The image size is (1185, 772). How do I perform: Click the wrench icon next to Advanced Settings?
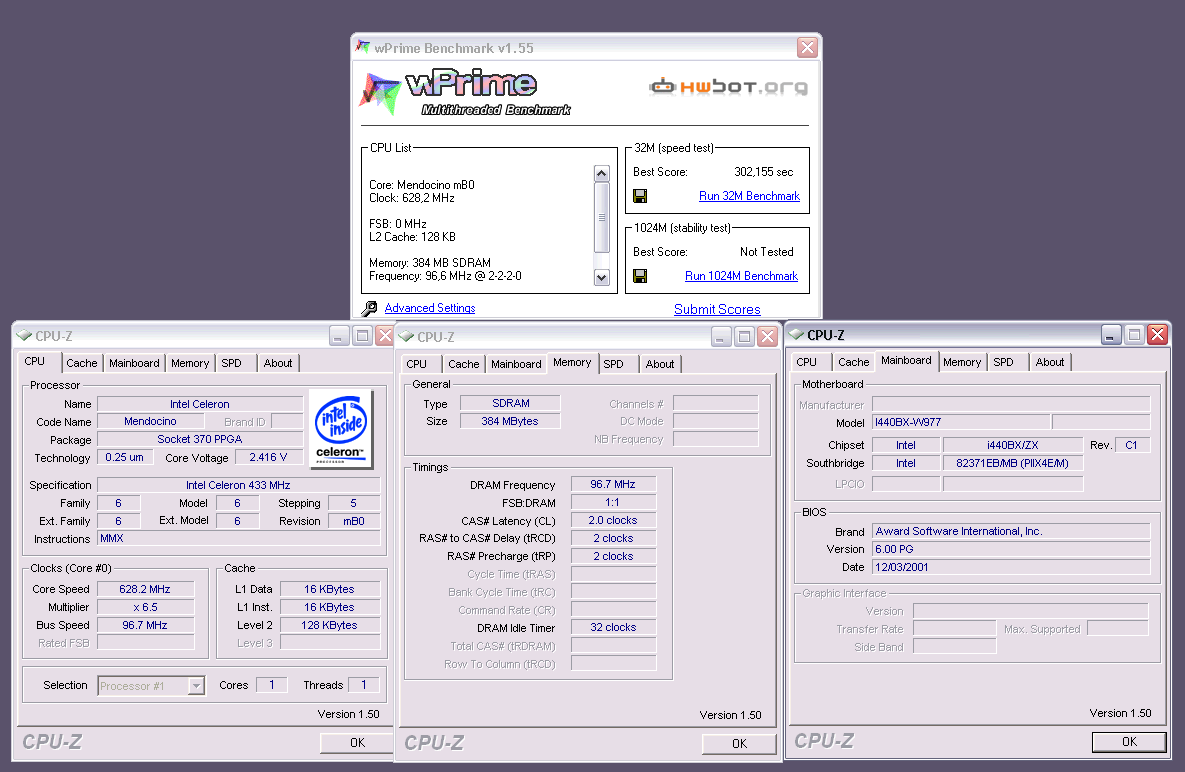coord(369,308)
